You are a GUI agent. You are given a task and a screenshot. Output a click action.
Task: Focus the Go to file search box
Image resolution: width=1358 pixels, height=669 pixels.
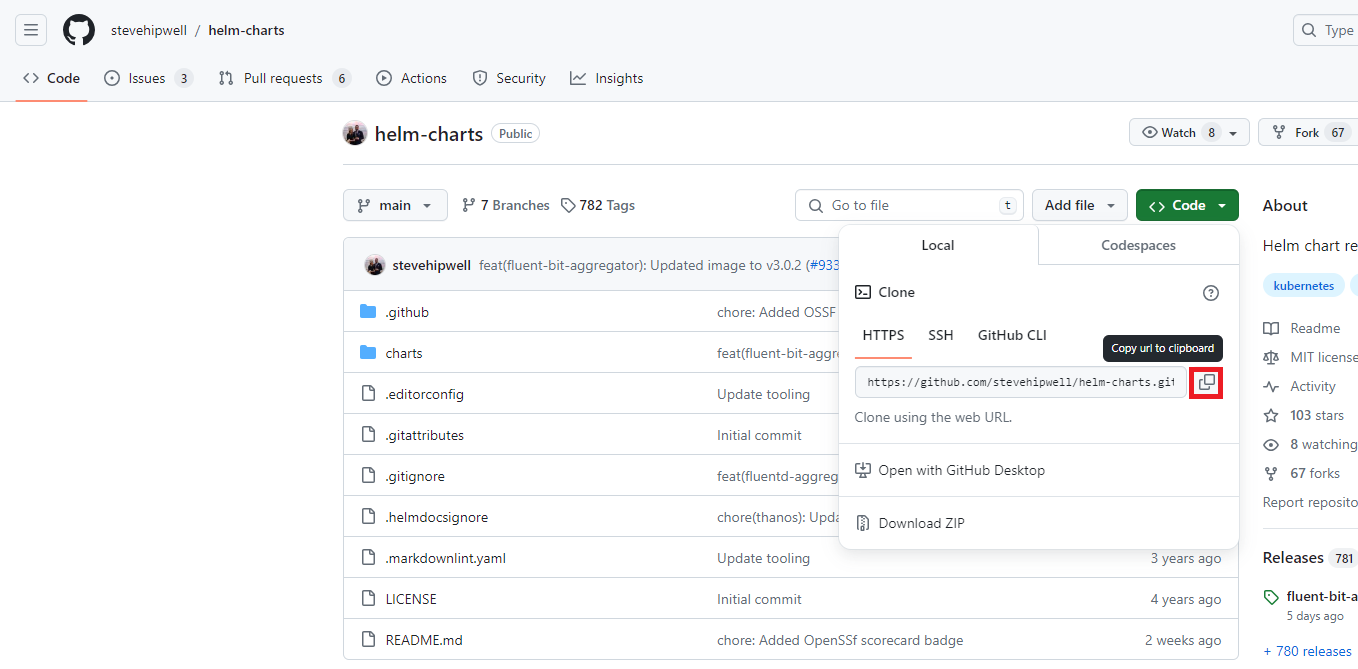pos(909,205)
